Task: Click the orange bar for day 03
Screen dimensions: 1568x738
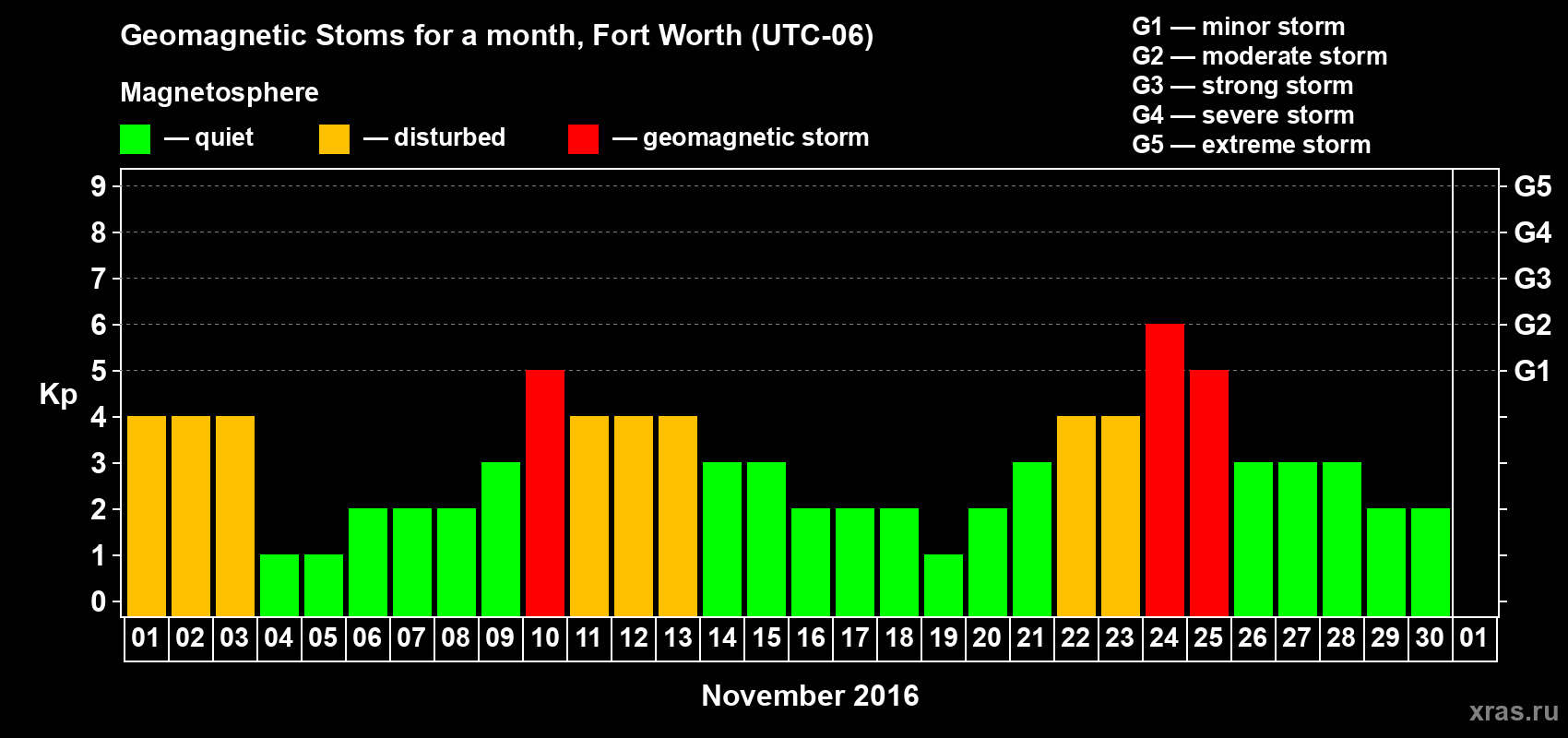Action: (x=235, y=517)
